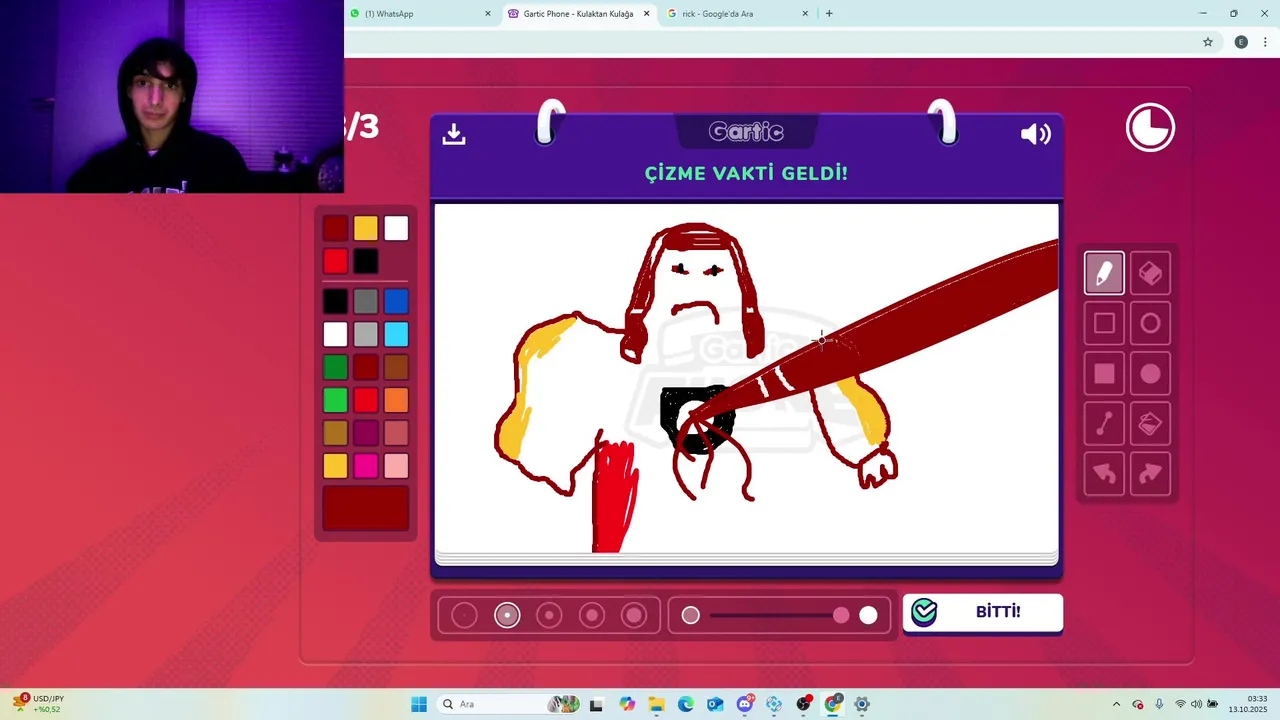Screen dimensions: 1280x720
Task: Open a new browser tab
Action: coord(829,14)
